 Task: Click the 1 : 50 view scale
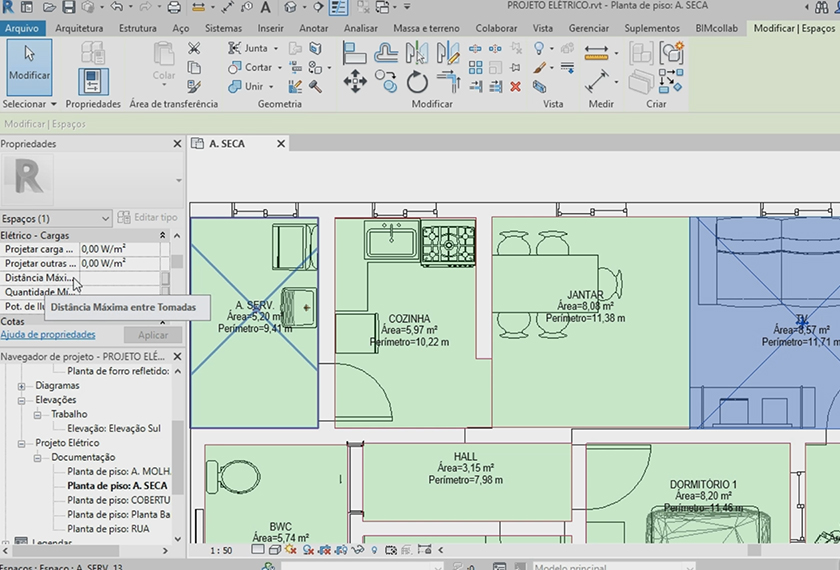(x=222, y=550)
